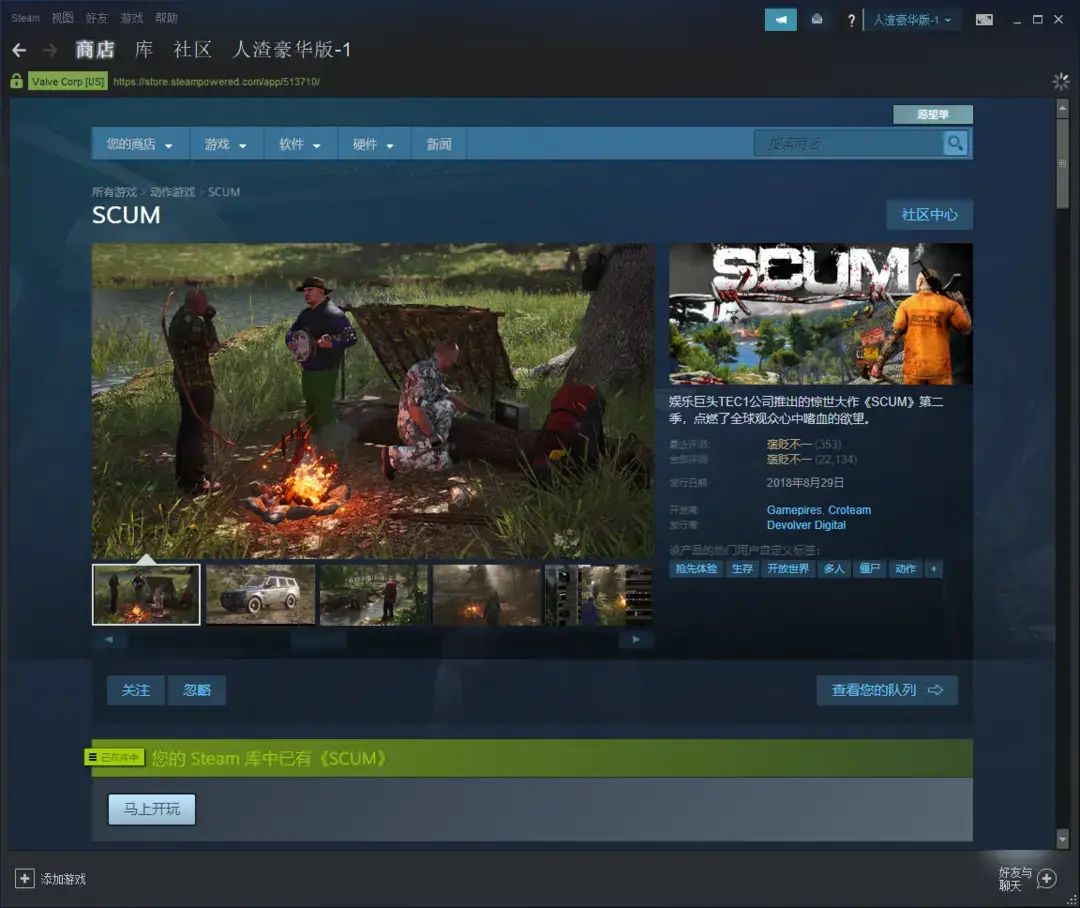Expand the 您的商店 dropdown
The image size is (1080, 908).
coord(140,144)
